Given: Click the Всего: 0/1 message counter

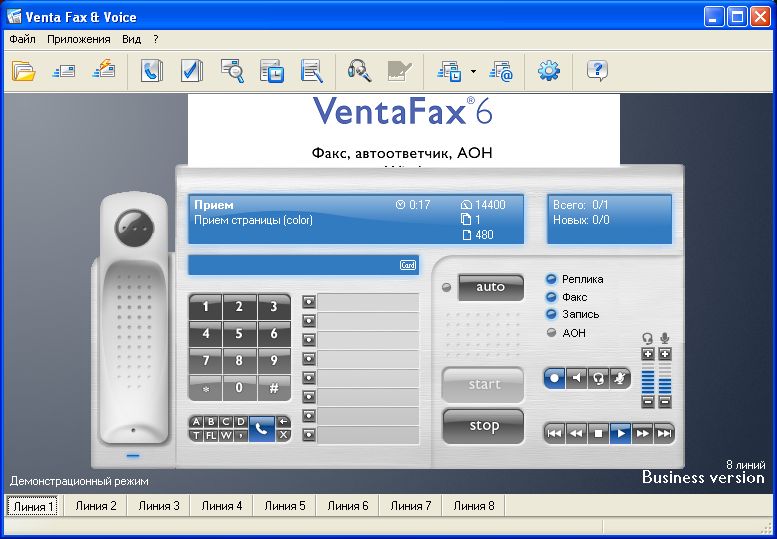Looking at the screenshot, I should [x=581, y=205].
